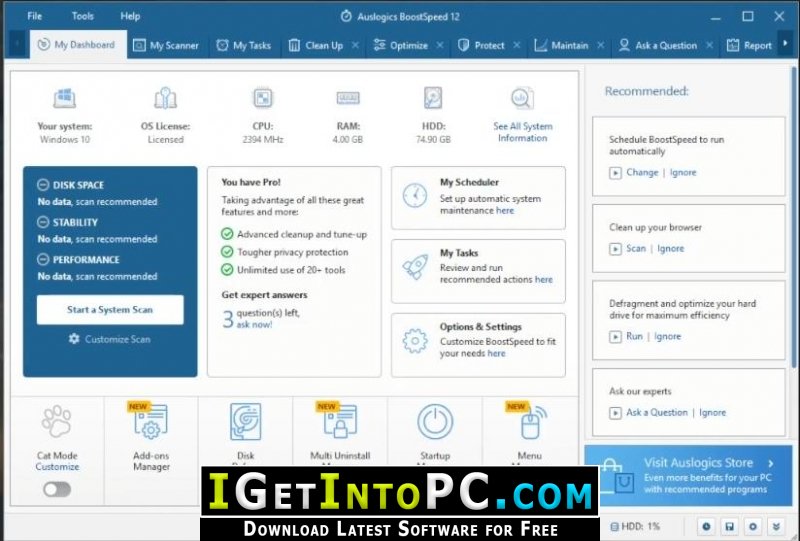Collapse the Disk Space status indicator
800x541 pixels.
43,185
